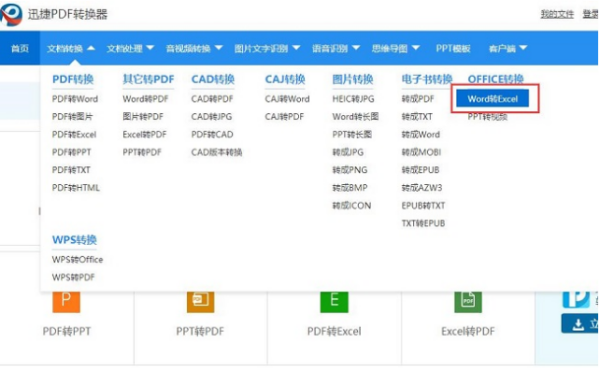Choose EPUB转TXT option
Screen dimensions: 600x372
pyautogui.click(x=423, y=206)
